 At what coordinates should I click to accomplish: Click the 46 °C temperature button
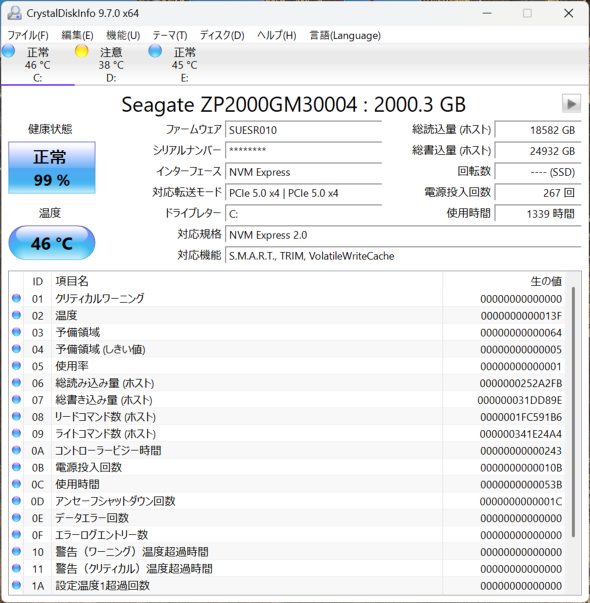click(52, 243)
